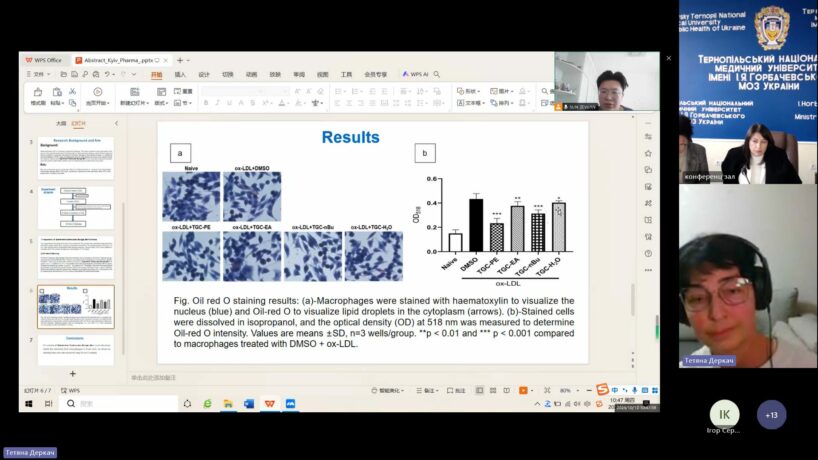Click the WPS icon in Windows taskbar
Screen dimensions: 818x460
tap(269, 403)
